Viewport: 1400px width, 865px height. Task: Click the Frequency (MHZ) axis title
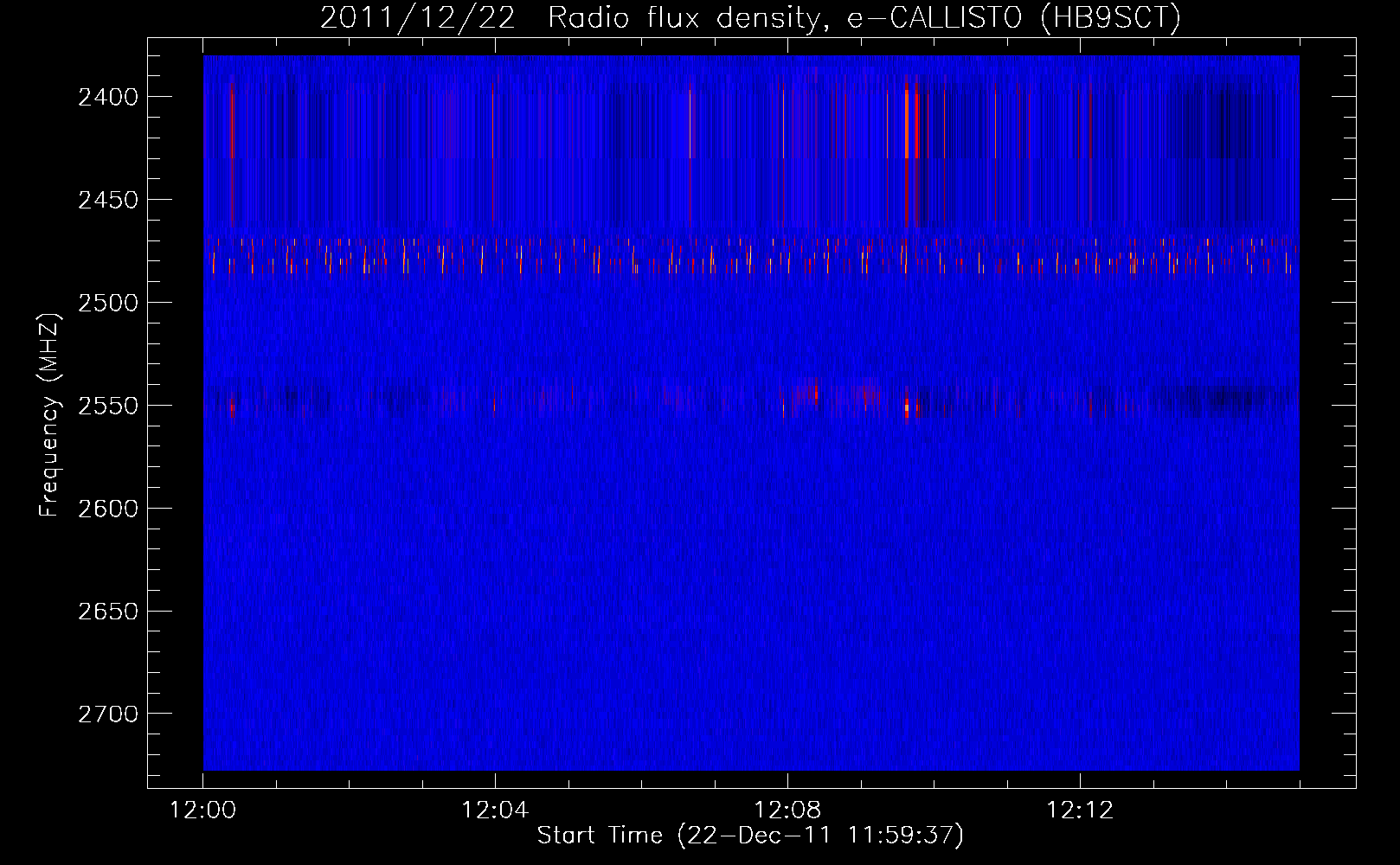pyautogui.click(x=50, y=415)
